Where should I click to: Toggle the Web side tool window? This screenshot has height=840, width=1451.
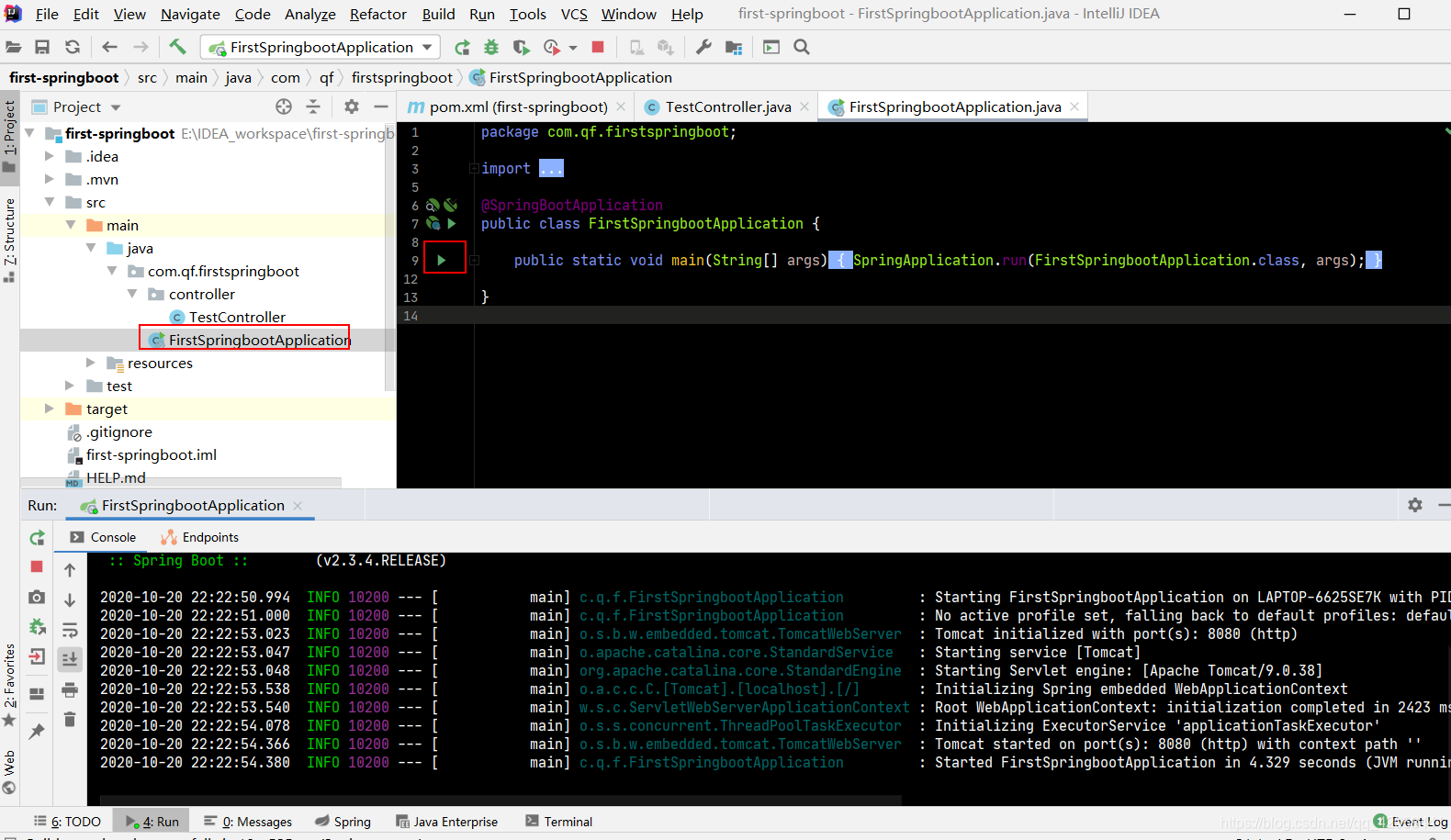pos(9,773)
